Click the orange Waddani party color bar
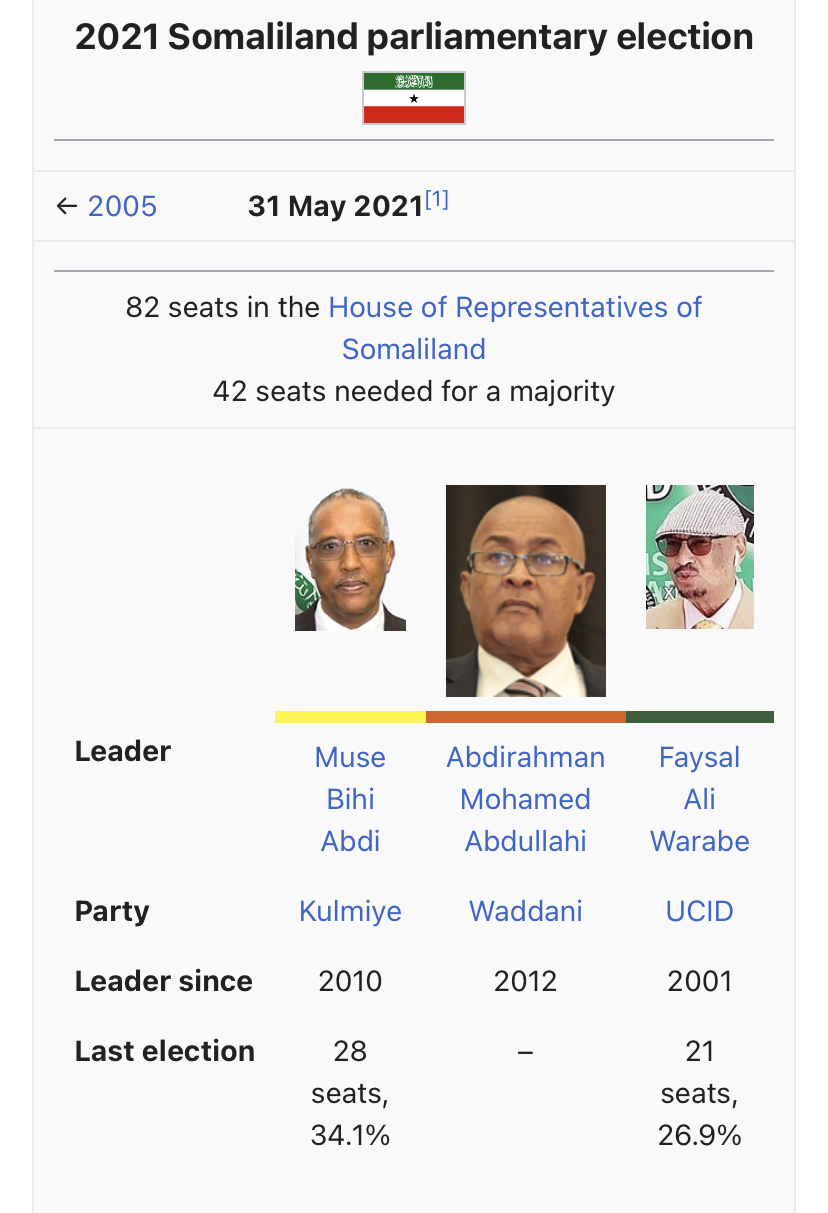Image resolution: width=828 pixels, height=1213 pixels. [x=526, y=716]
